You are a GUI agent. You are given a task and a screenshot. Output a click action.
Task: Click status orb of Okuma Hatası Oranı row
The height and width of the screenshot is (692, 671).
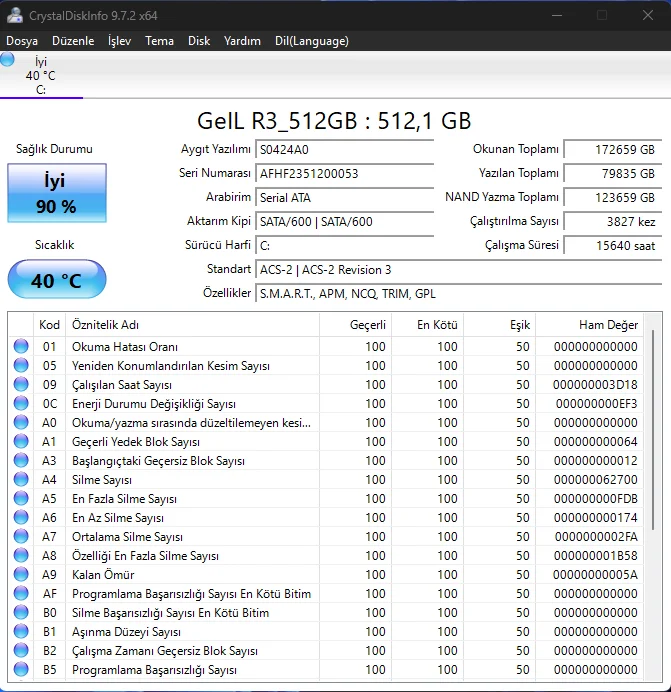point(21,347)
